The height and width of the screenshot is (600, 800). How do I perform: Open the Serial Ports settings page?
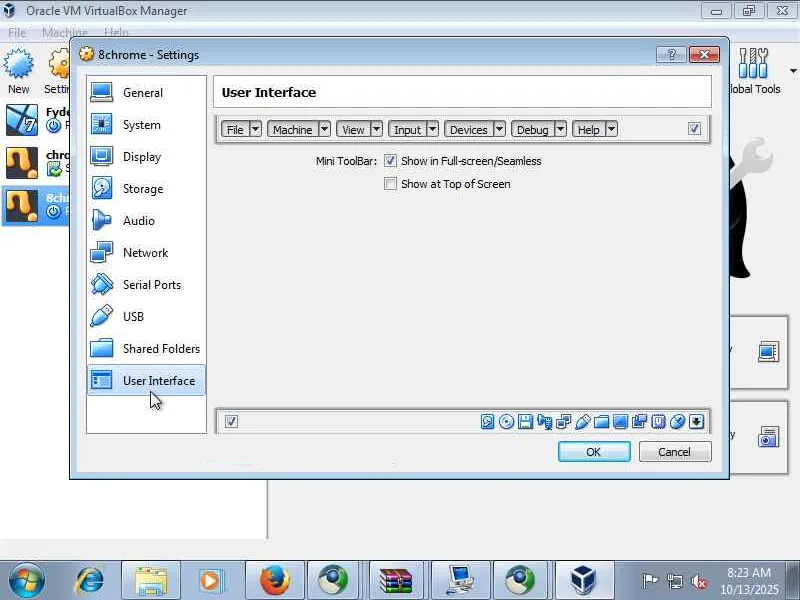click(146, 285)
